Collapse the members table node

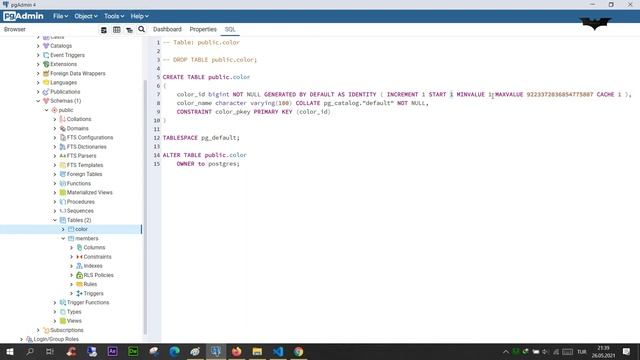pyautogui.click(x=63, y=238)
